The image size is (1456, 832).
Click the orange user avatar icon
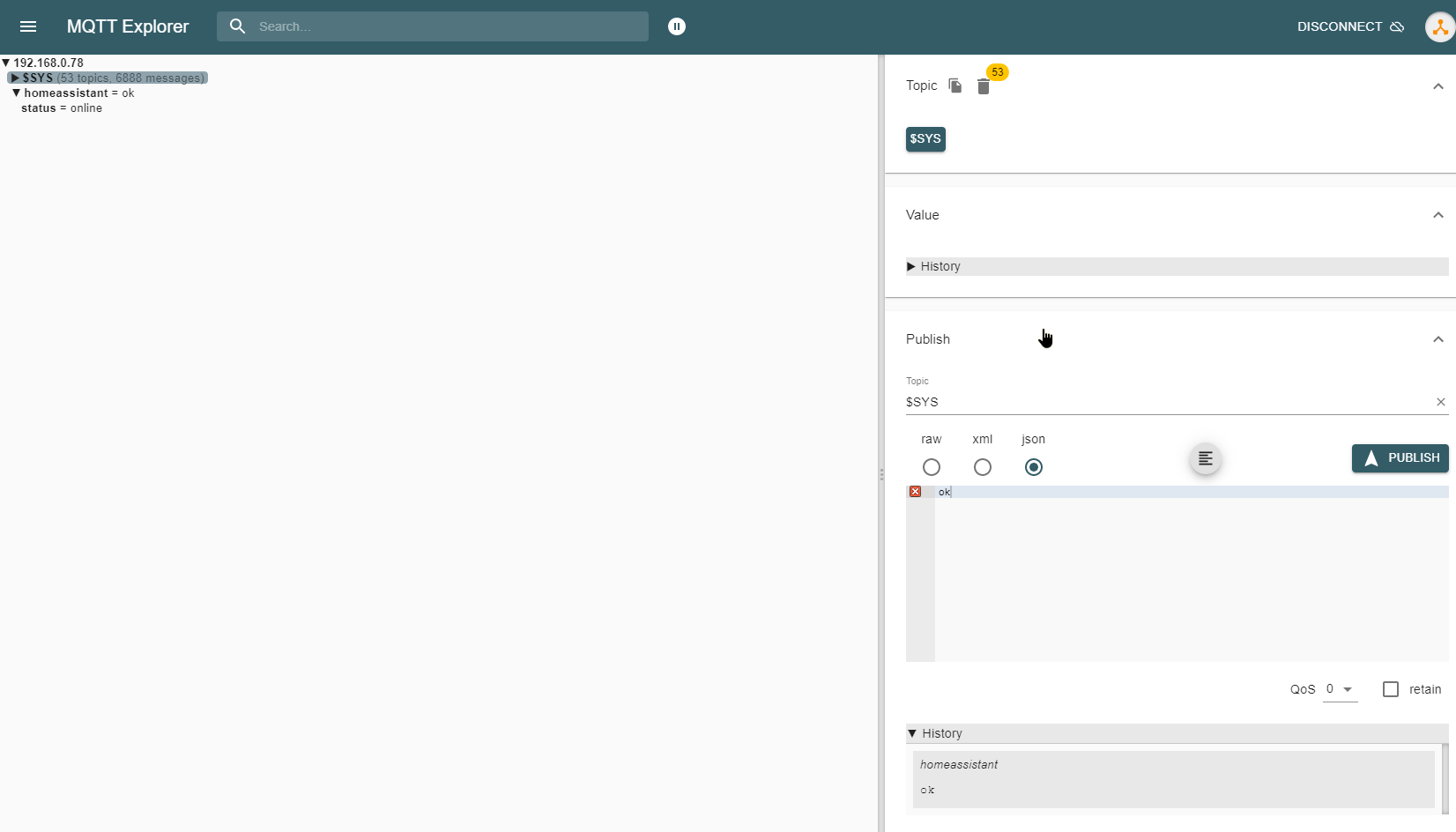1439,26
